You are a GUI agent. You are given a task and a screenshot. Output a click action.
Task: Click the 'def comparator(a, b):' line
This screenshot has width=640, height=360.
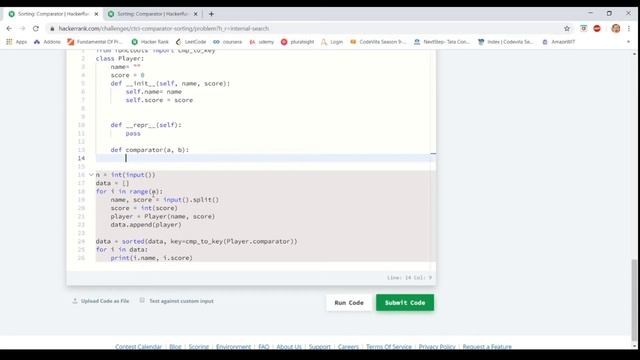click(150, 150)
